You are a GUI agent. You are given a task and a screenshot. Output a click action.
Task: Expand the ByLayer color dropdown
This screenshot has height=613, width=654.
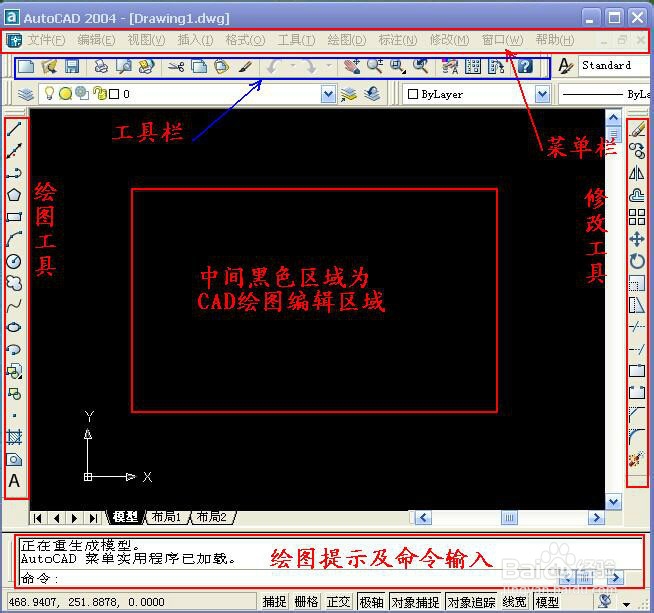click(x=542, y=94)
